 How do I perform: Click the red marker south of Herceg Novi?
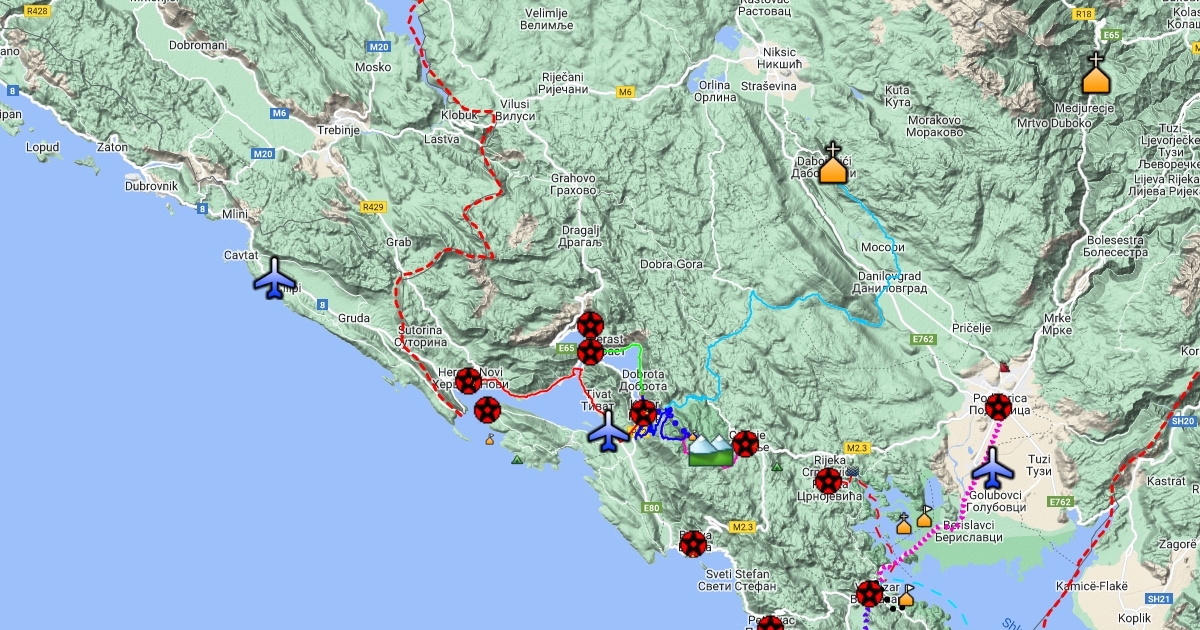487,409
